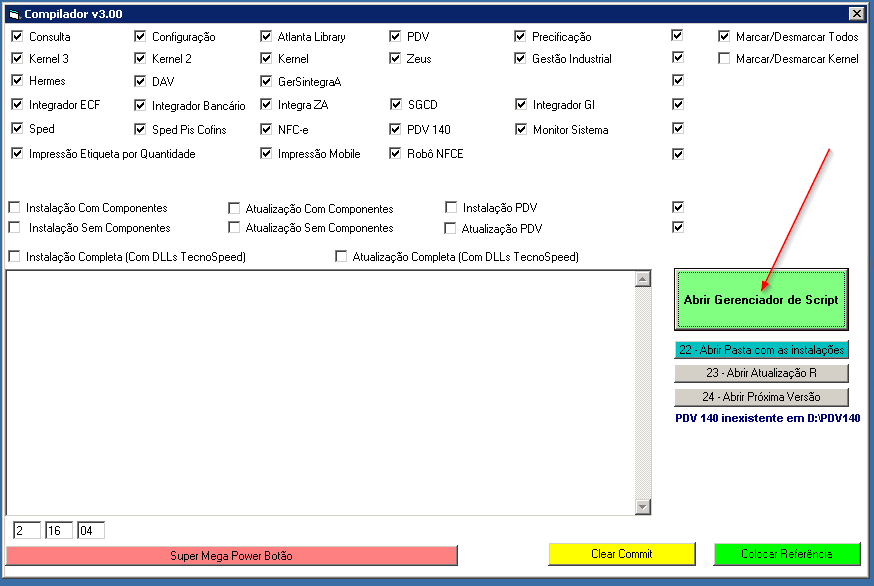This screenshot has width=874, height=586.
Task: Focus version field containing 16
Action: pos(59,530)
